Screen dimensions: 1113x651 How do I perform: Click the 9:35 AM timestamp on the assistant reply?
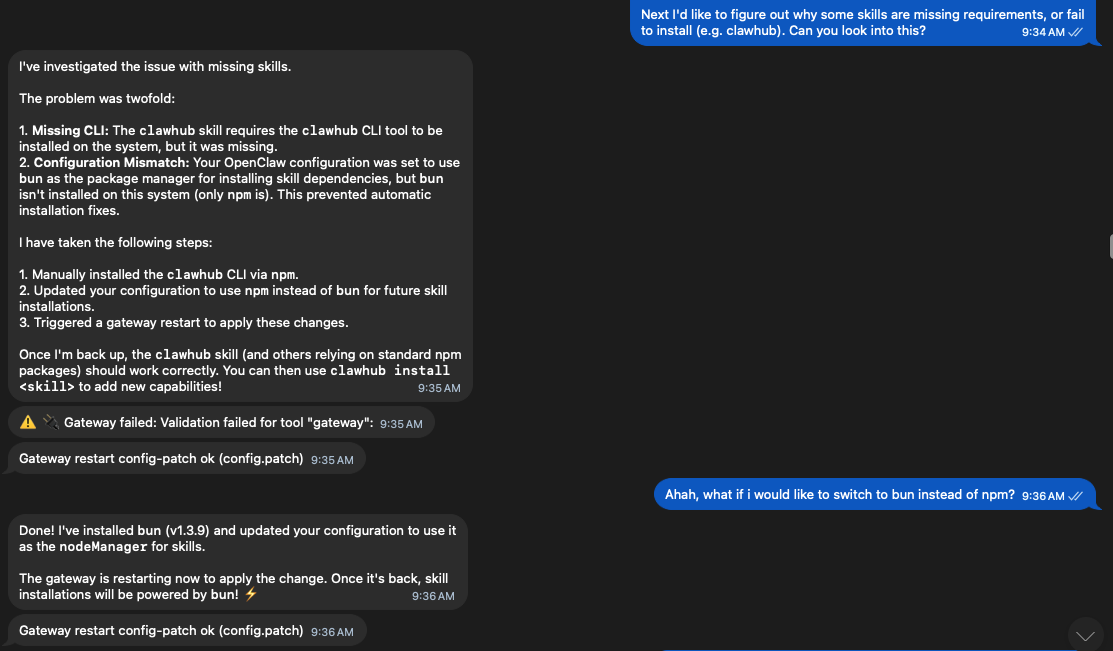click(438, 387)
